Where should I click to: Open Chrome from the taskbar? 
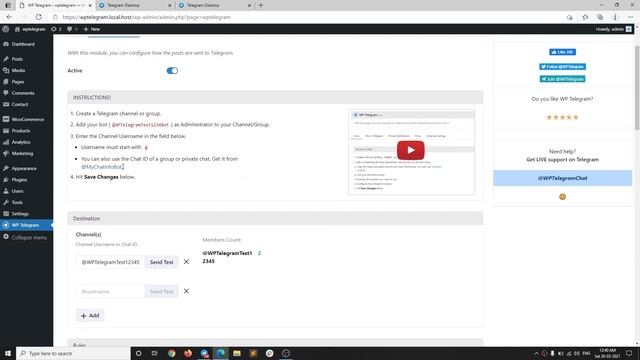point(171,353)
